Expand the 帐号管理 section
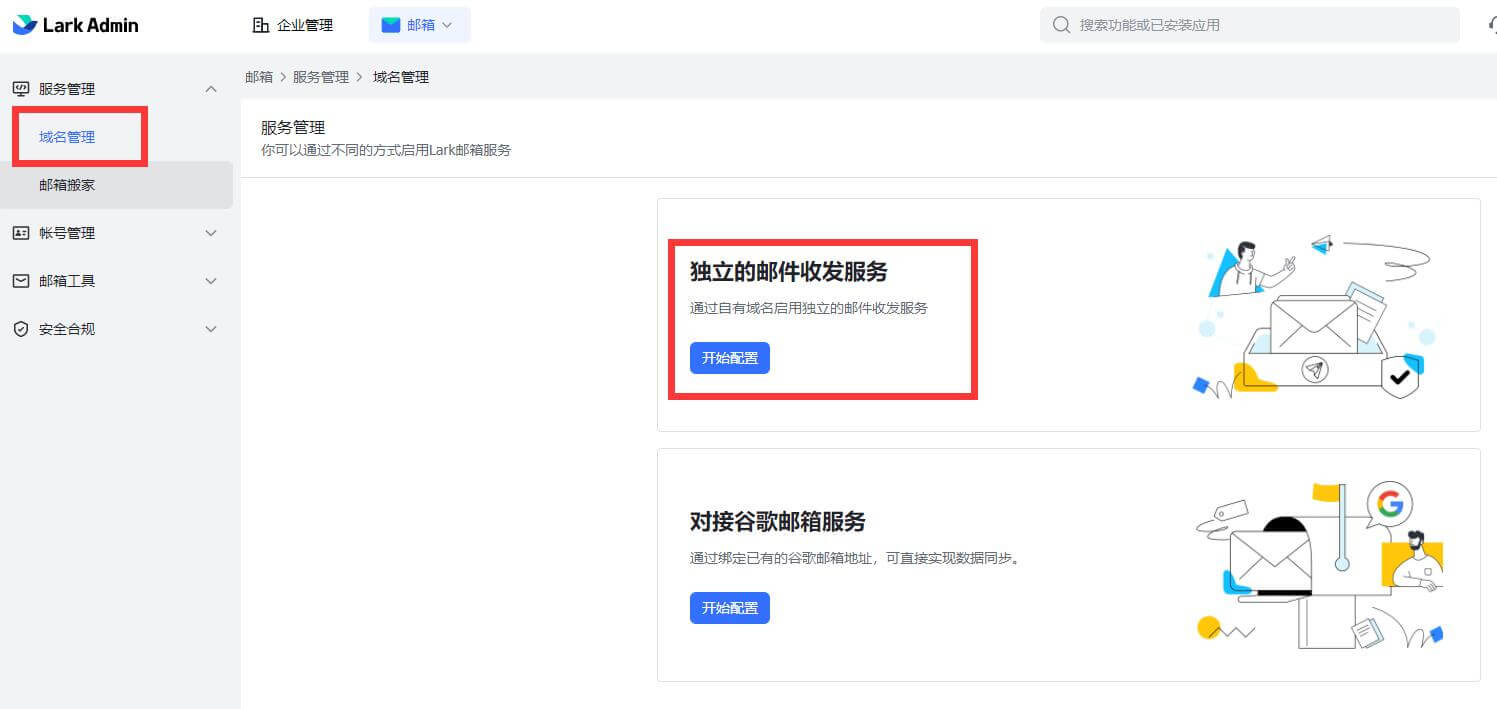The width and height of the screenshot is (1497, 709). 211,233
